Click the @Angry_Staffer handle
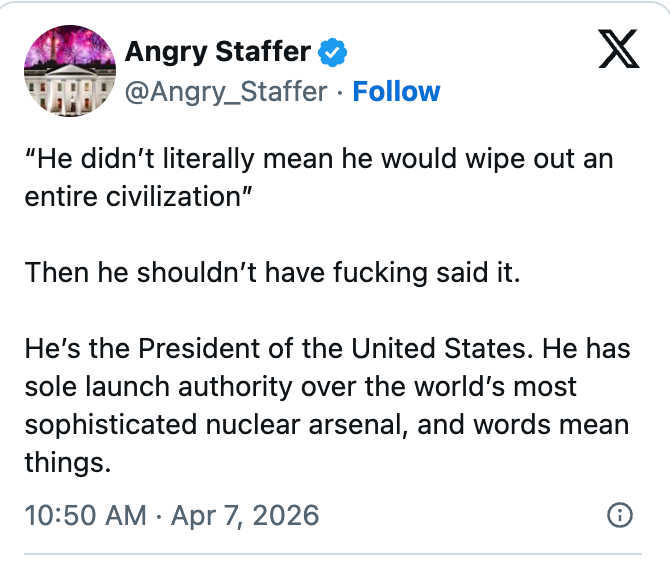670x562 pixels. coord(225,91)
